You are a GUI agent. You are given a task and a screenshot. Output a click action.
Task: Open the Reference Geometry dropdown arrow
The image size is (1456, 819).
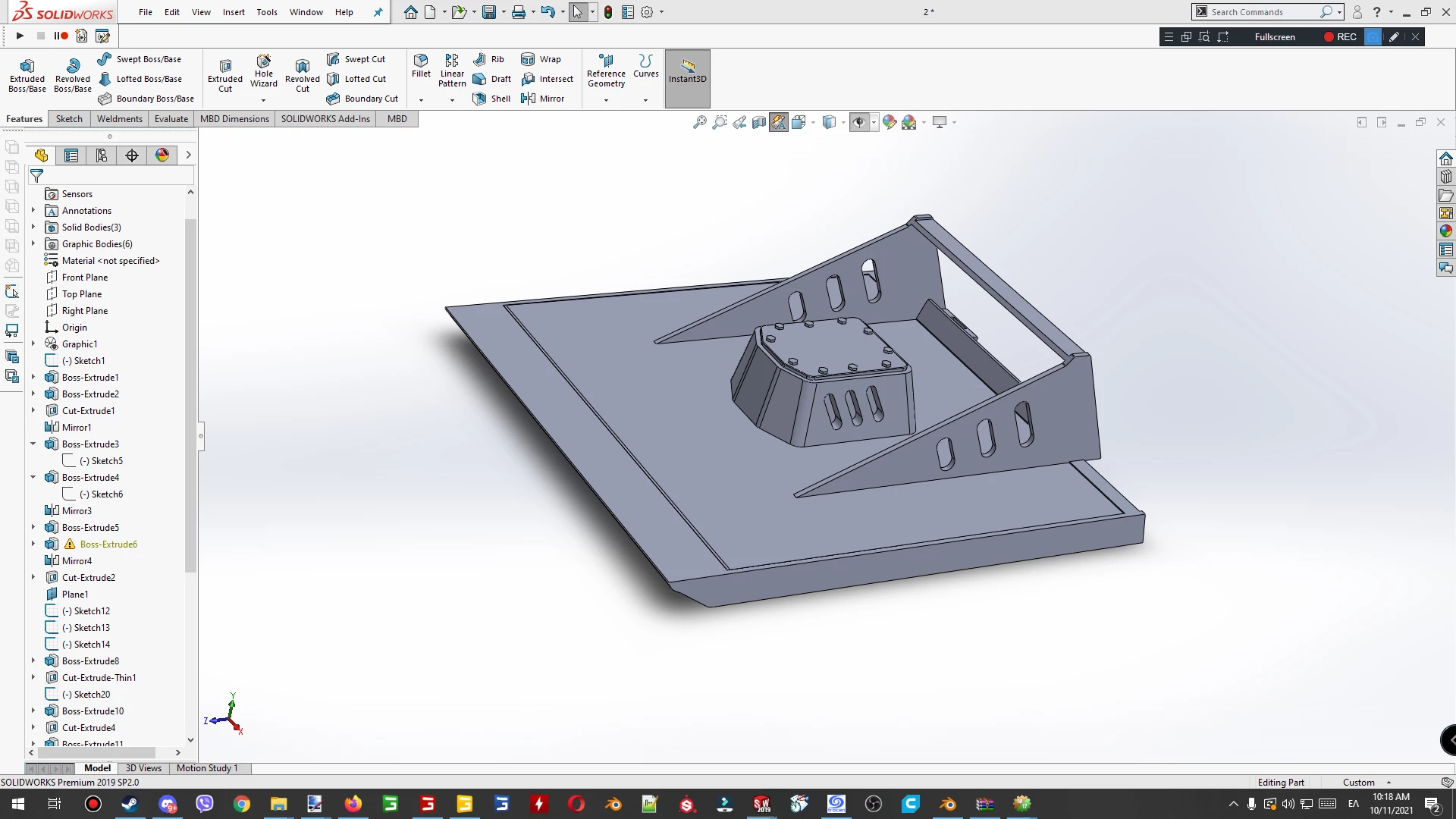click(606, 100)
